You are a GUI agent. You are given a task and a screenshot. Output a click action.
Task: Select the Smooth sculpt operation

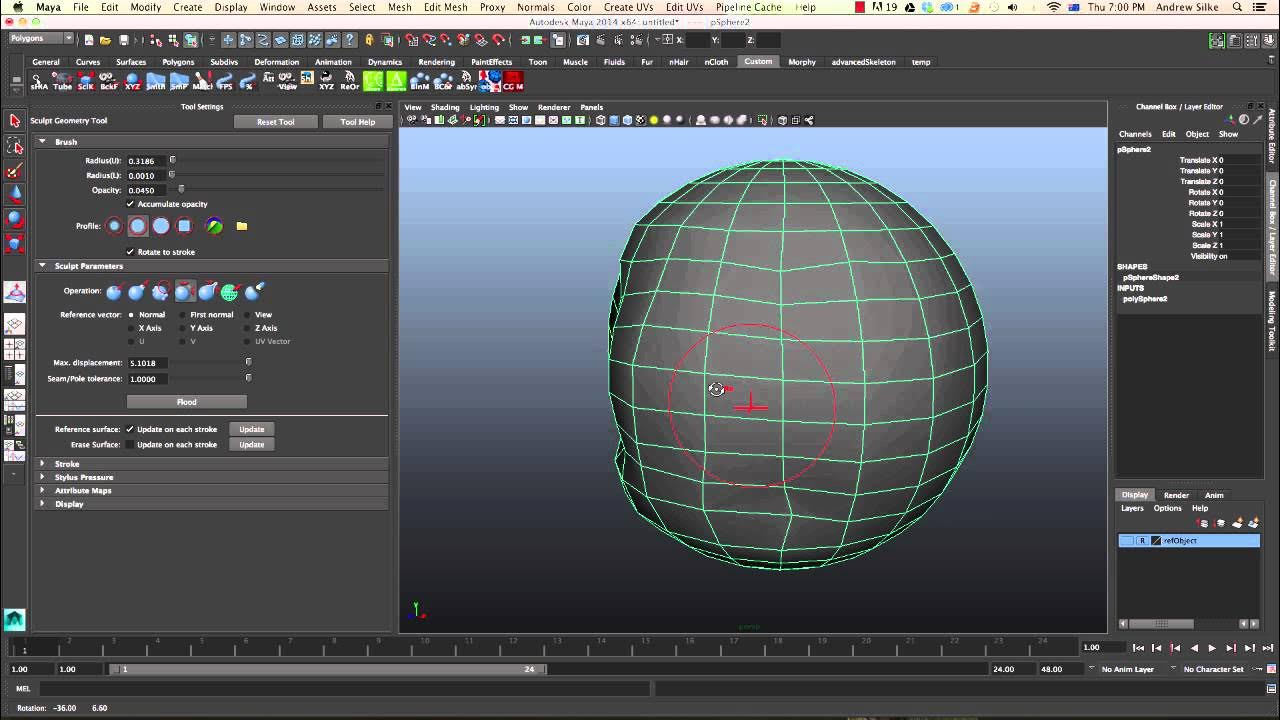161,291
